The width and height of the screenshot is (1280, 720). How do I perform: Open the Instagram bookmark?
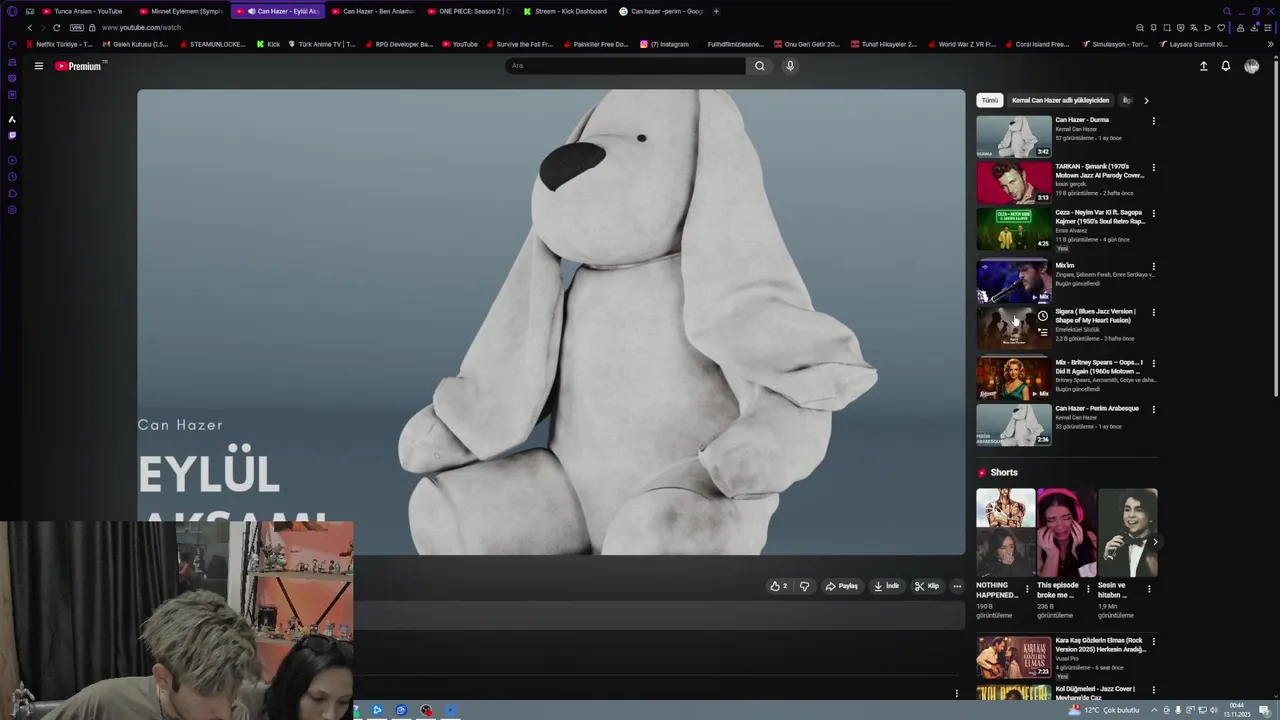click(x=664, y=44)
